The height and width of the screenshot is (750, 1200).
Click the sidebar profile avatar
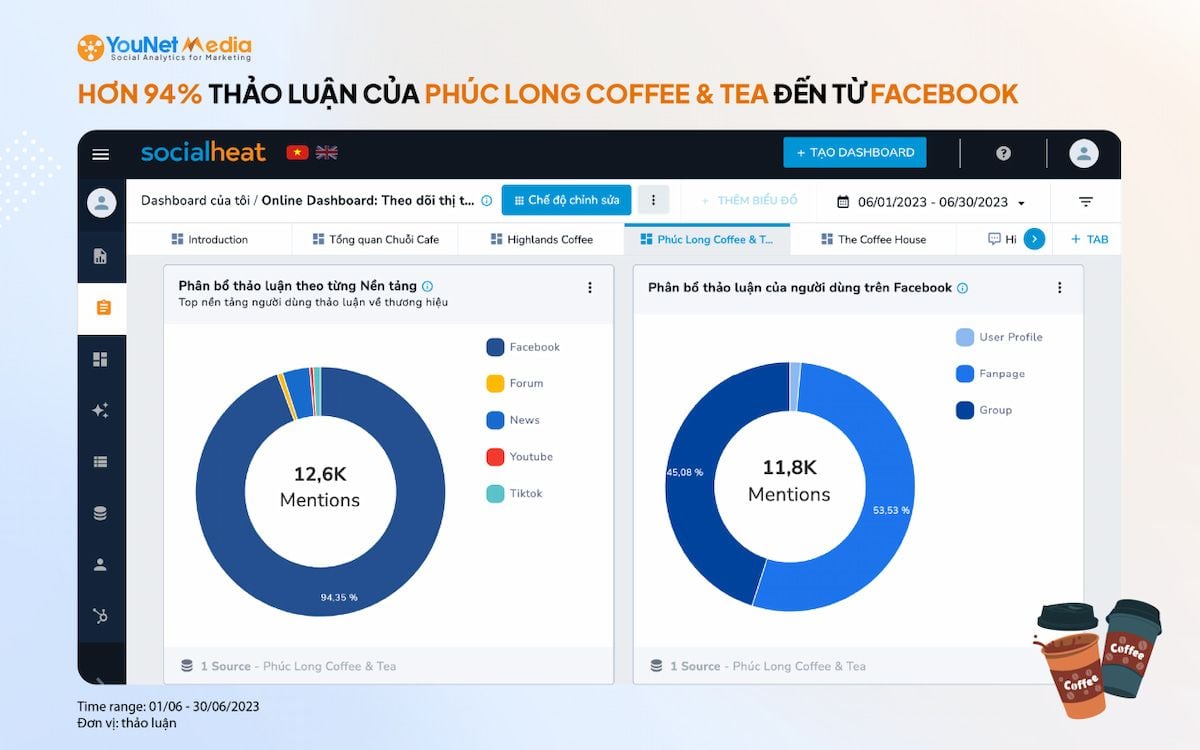coord(101,203)
